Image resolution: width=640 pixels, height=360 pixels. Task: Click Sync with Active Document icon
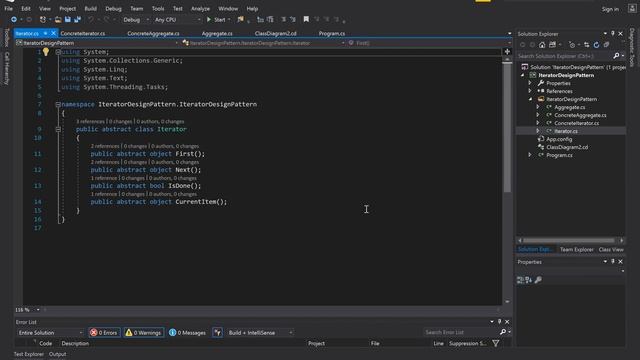[x=587, y=45]
